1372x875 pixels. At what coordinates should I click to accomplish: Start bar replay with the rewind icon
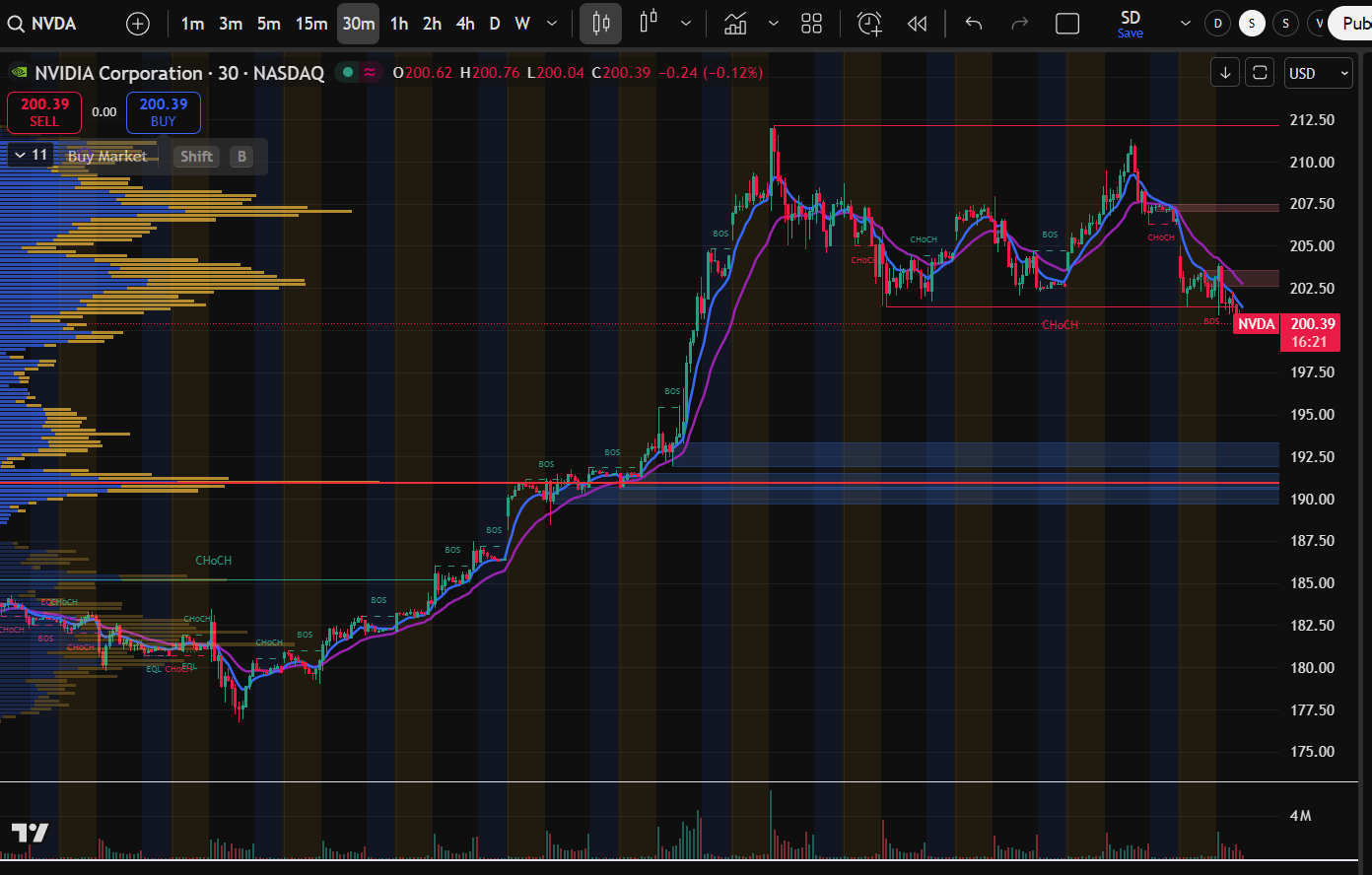coord(917,24)
